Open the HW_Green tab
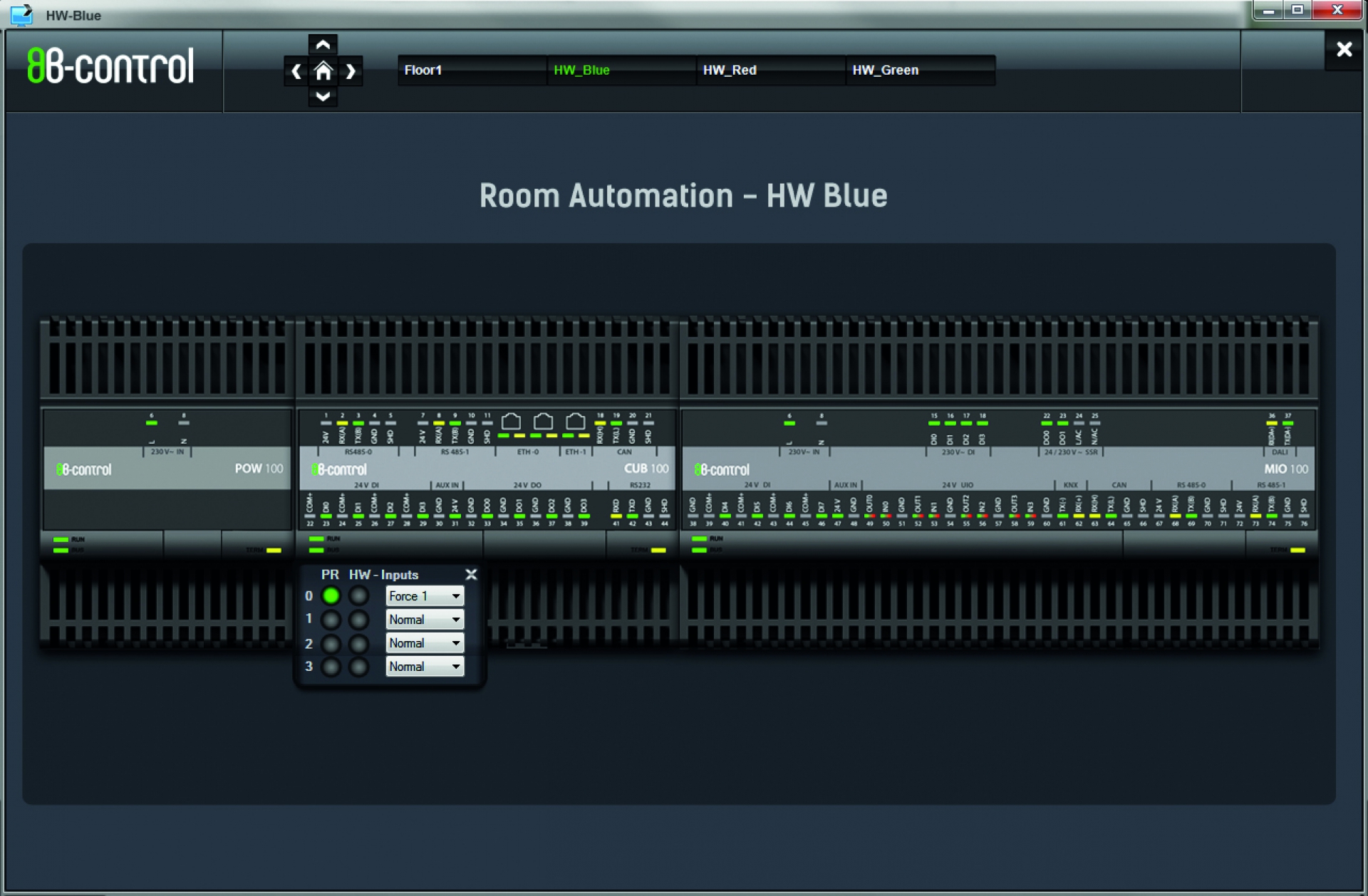This screenshot has width=1368, height=896. (885, 70)
